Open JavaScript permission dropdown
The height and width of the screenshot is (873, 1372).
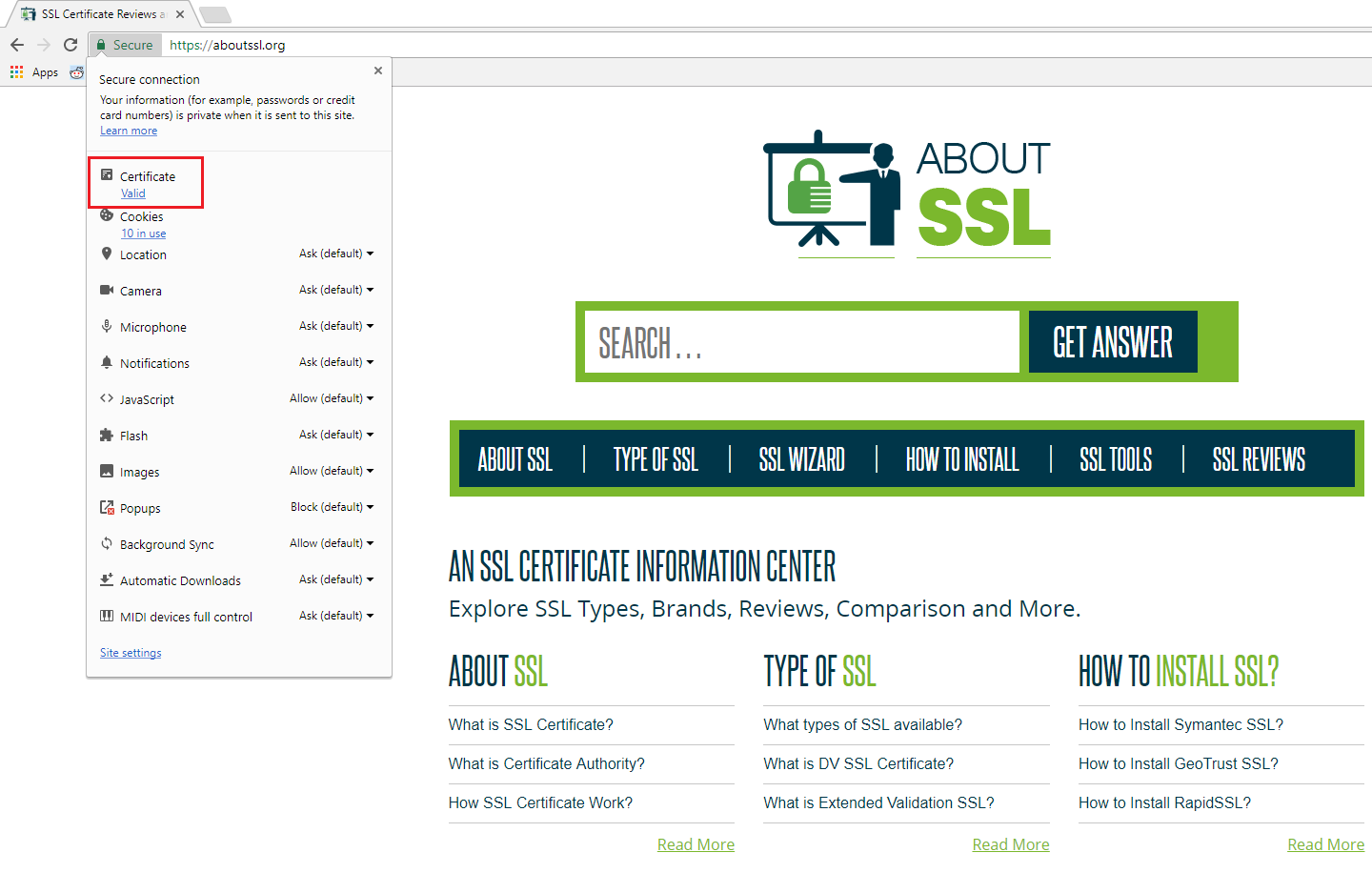coord(332,398)
